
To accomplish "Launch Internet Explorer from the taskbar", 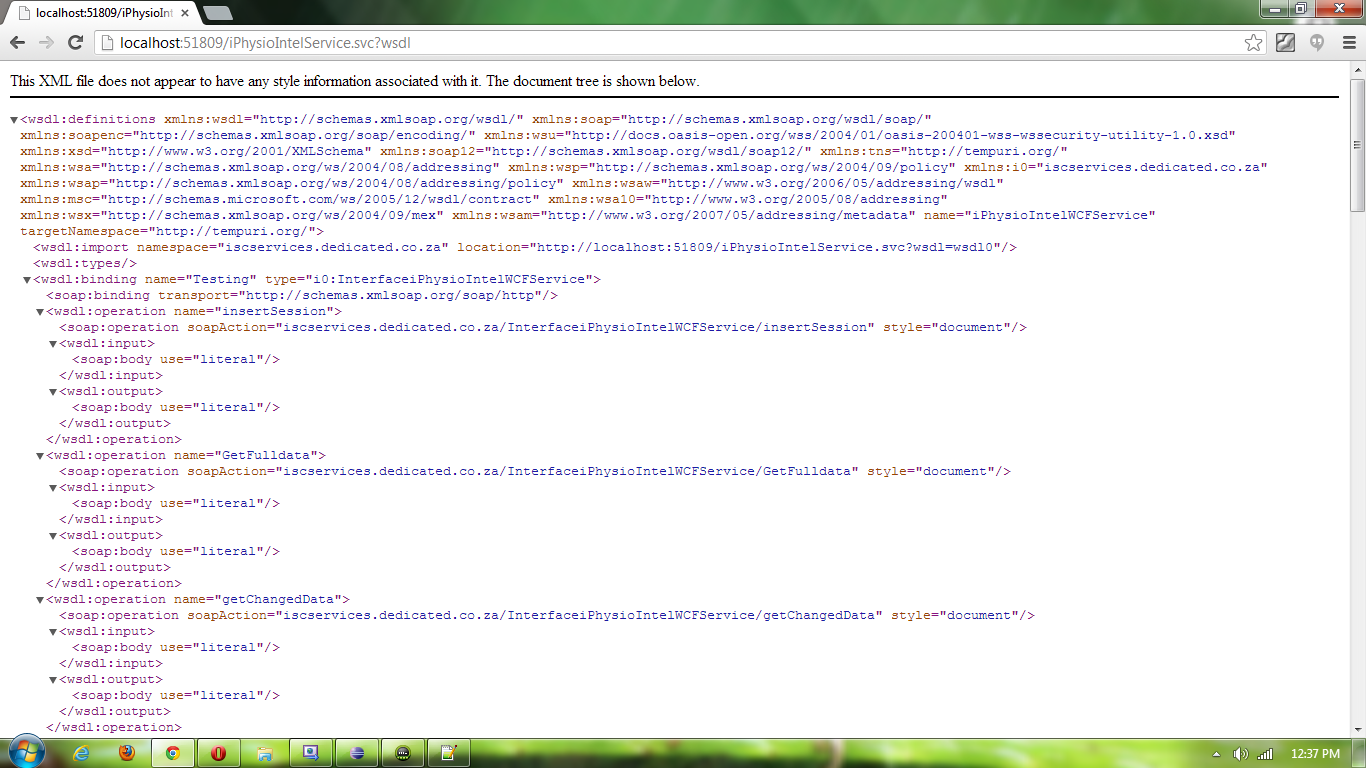I will [83, 753].
